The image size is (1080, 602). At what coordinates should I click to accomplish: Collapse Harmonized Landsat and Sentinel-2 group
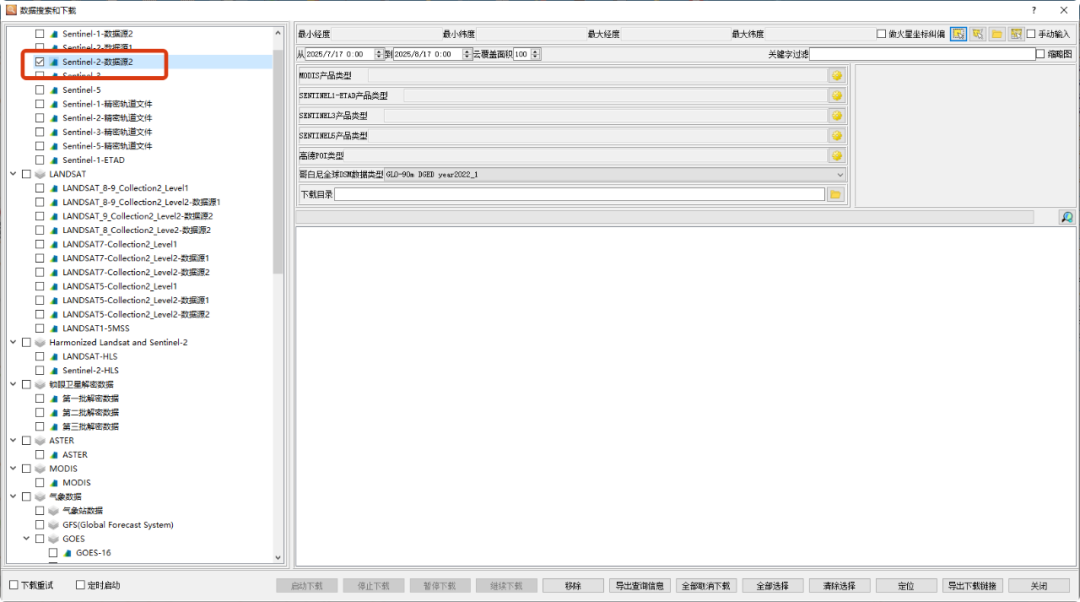coord(13,342)
